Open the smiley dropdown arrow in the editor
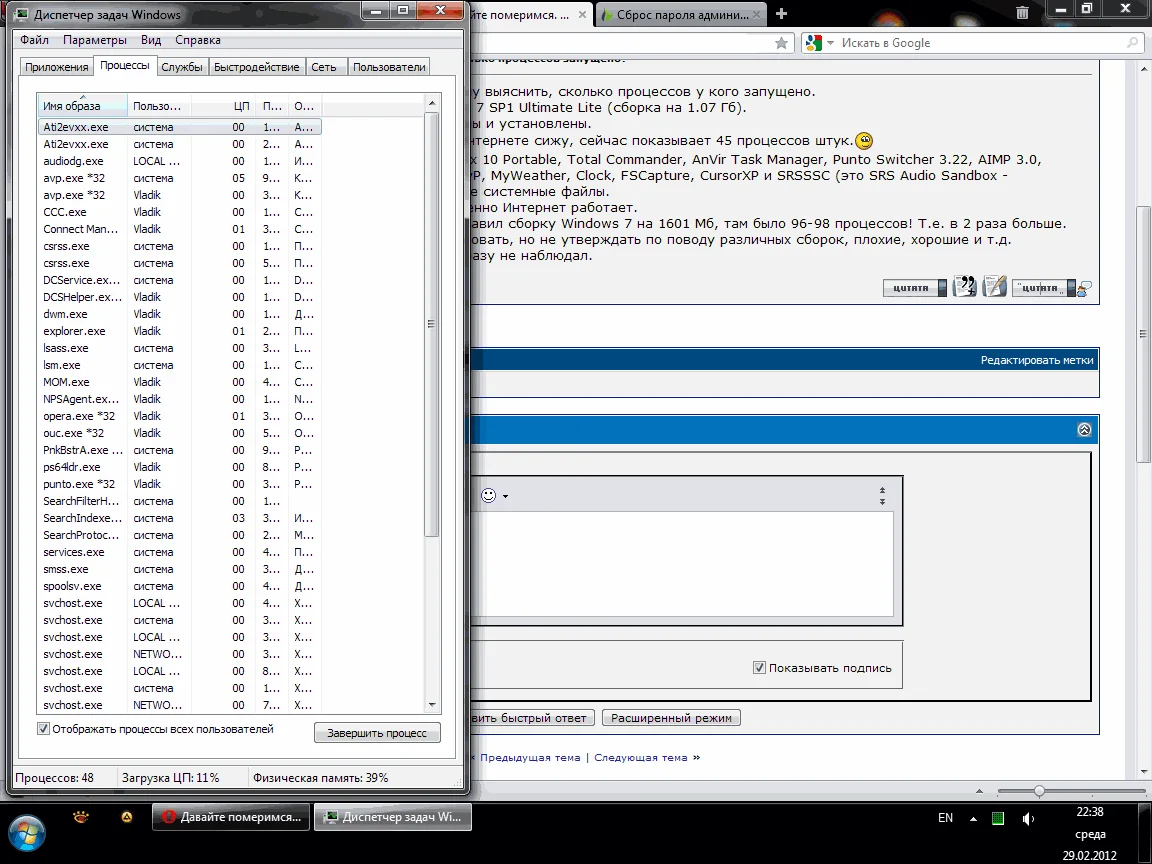 (x=505, y=497)
